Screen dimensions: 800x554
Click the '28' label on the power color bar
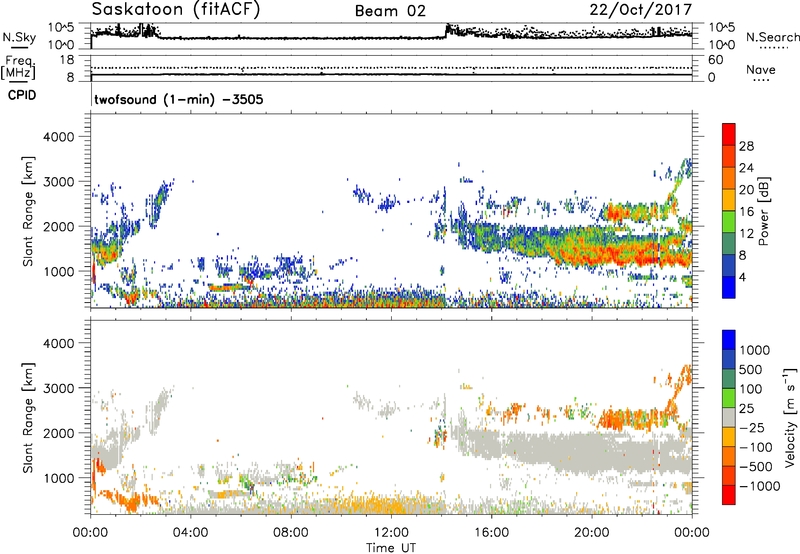(x=746, y=146)
